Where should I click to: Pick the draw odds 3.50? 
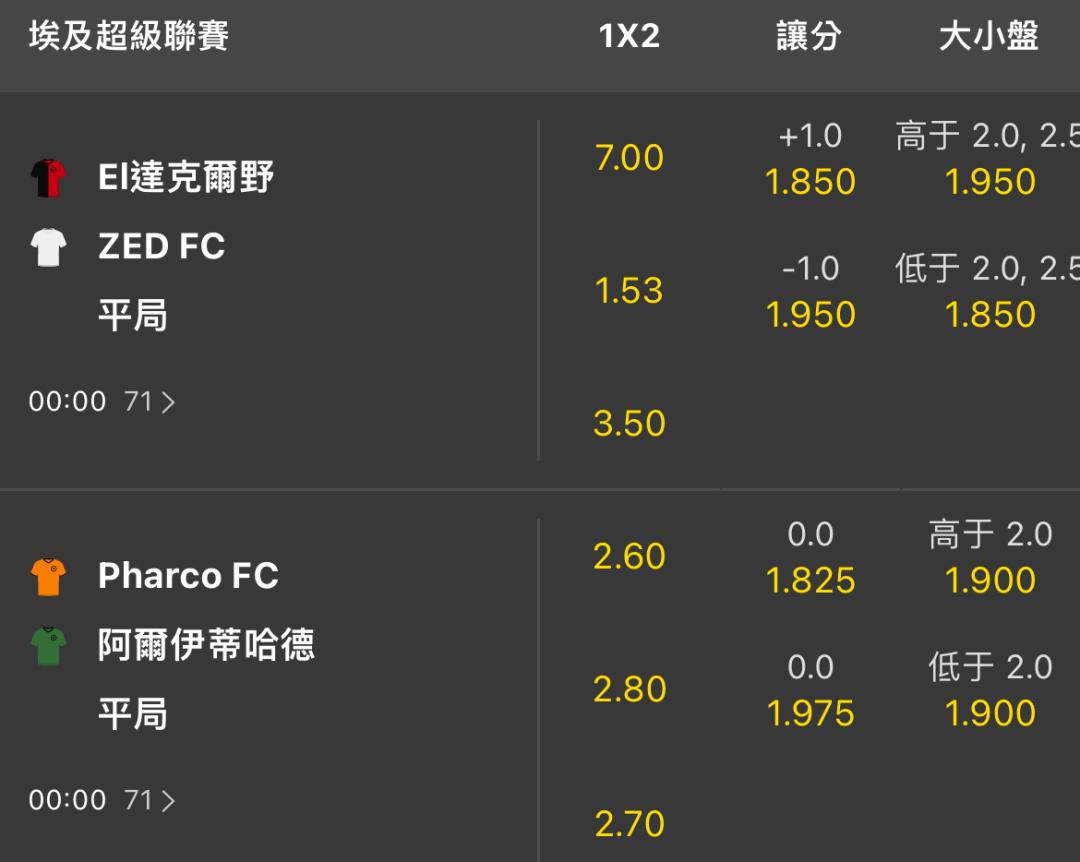click(x=629, y=423)
